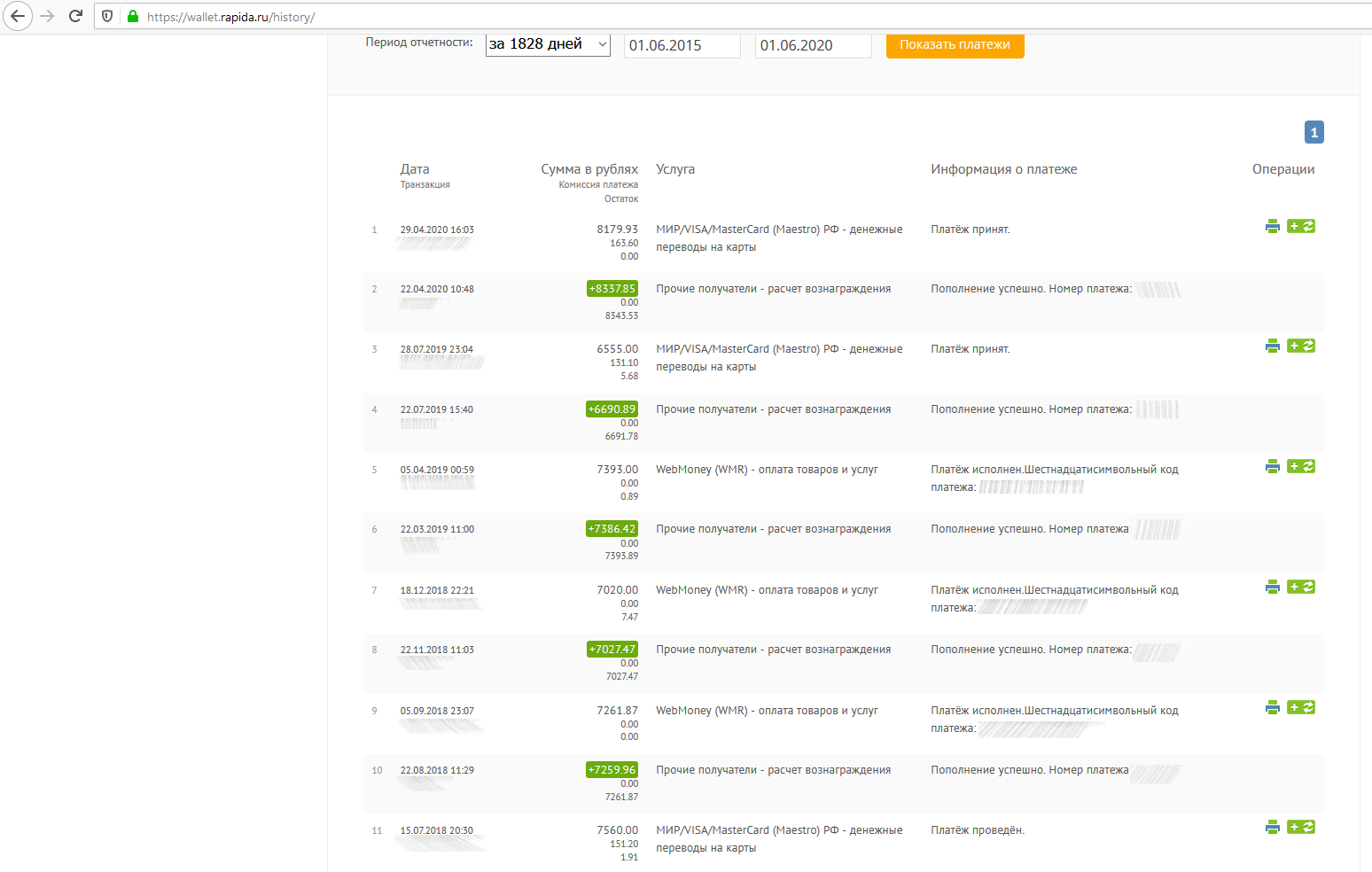The image size is (1372, 872).
Task: Click the end date field 01.06.2020
Action: [x=814, y=45]
